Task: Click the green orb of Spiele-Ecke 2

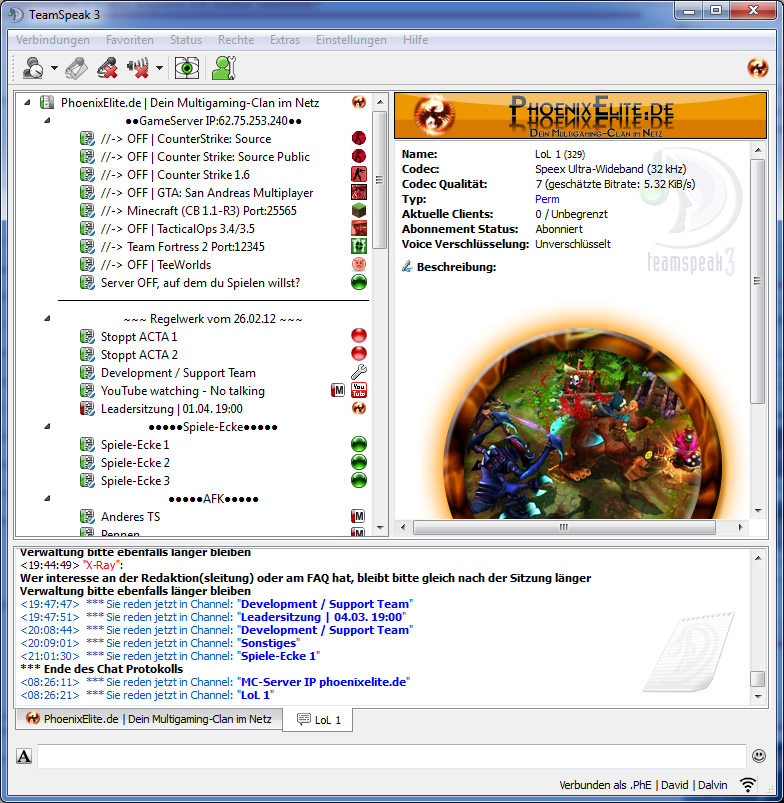Action: click(x=359, y=462)
